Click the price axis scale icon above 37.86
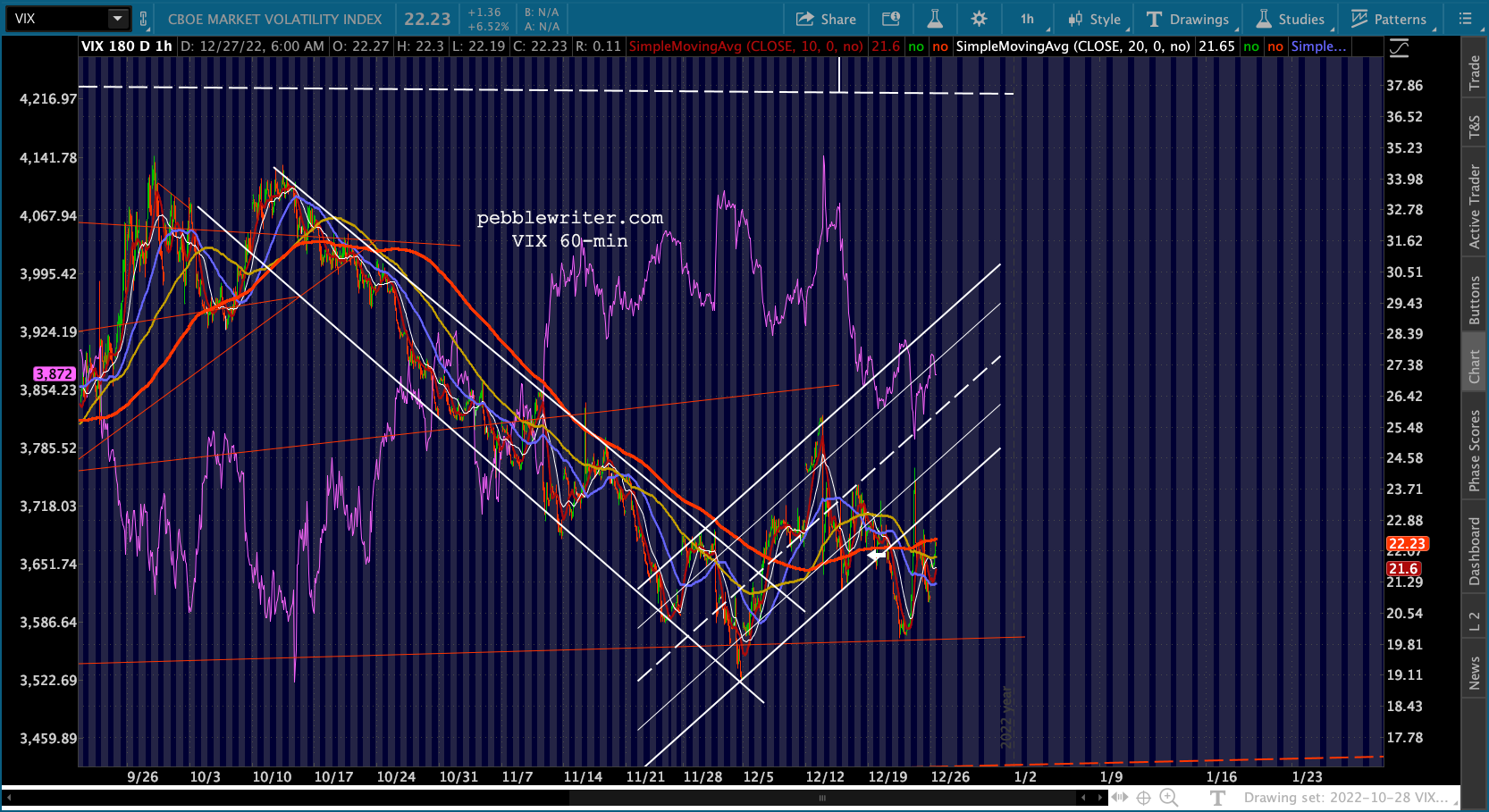This screenshot has height=812, width=1489. click(x=1399, y=48)
